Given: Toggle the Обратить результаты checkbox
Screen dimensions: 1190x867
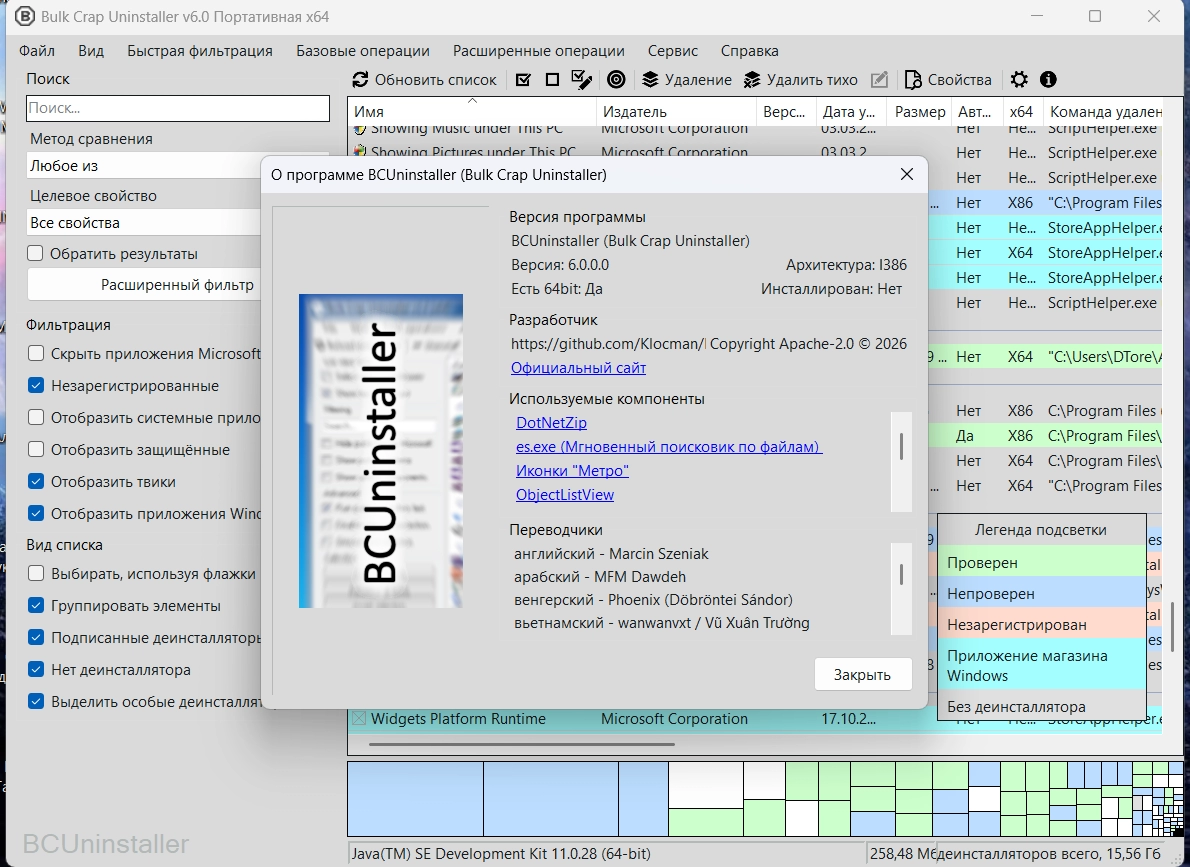Looking at the screenshot, I should 36,254.
